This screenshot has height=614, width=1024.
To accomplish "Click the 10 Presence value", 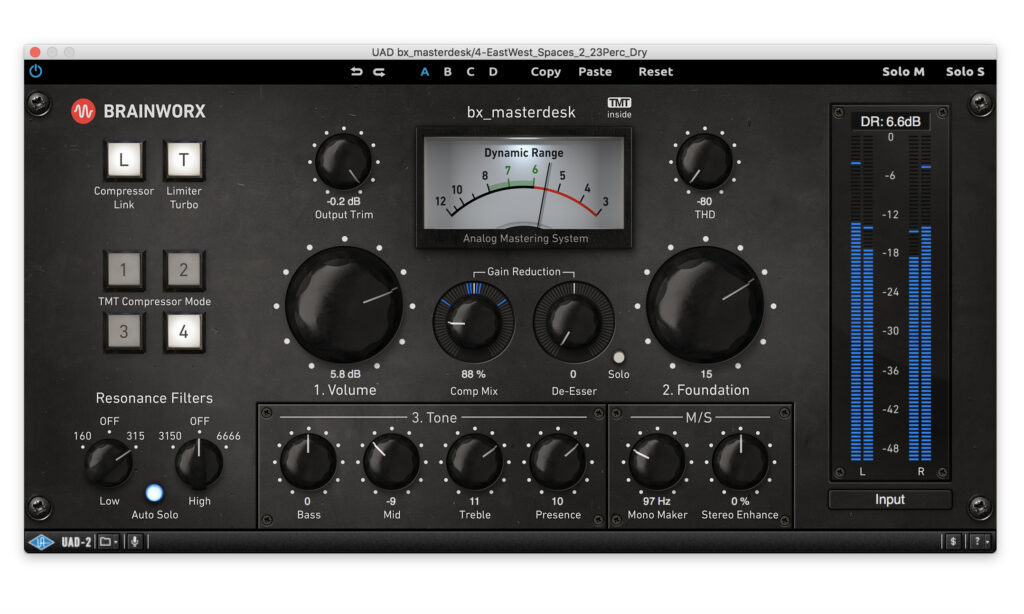I will 557,501.
